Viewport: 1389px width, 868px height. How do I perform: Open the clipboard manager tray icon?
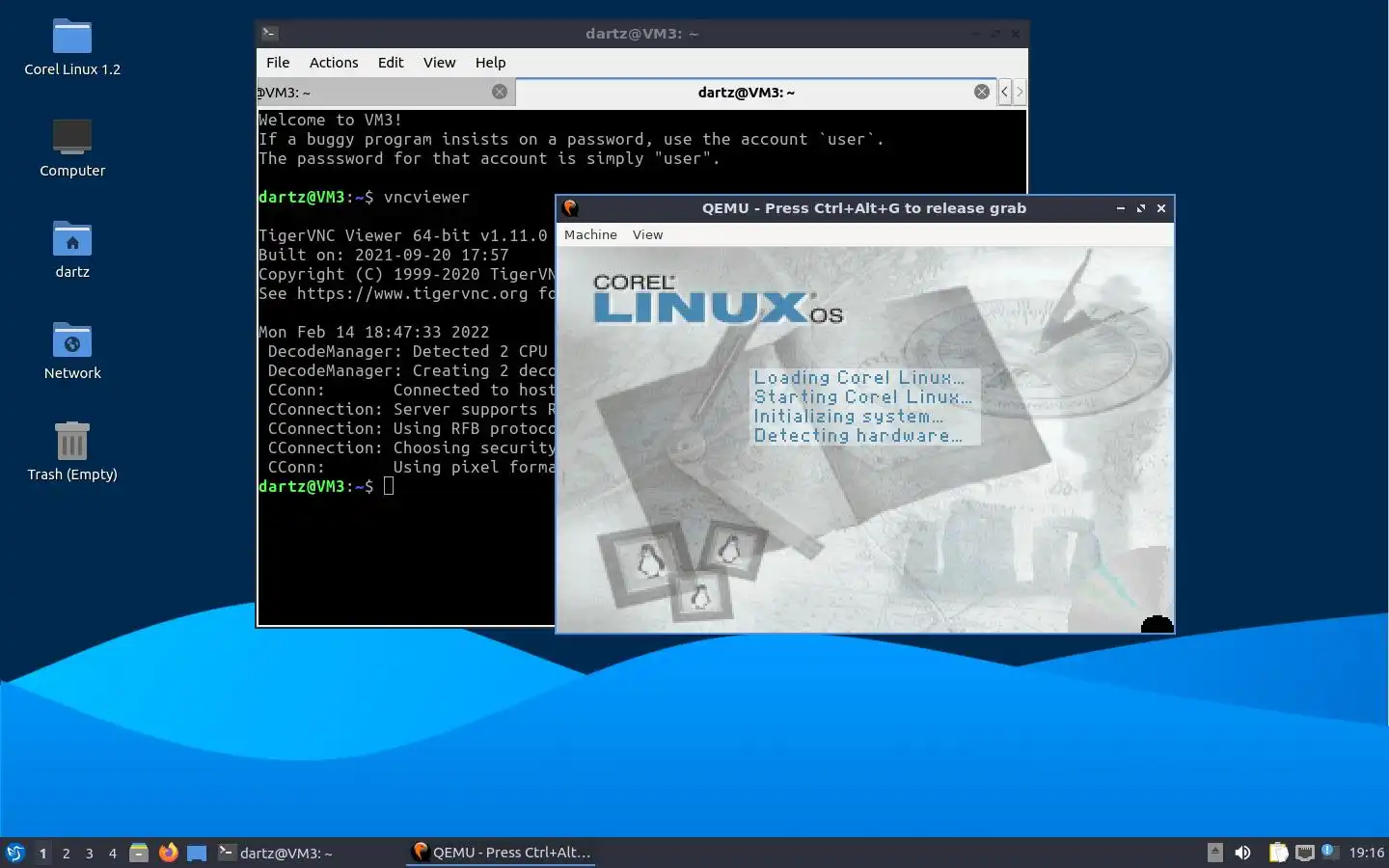tap(1278, 853)
